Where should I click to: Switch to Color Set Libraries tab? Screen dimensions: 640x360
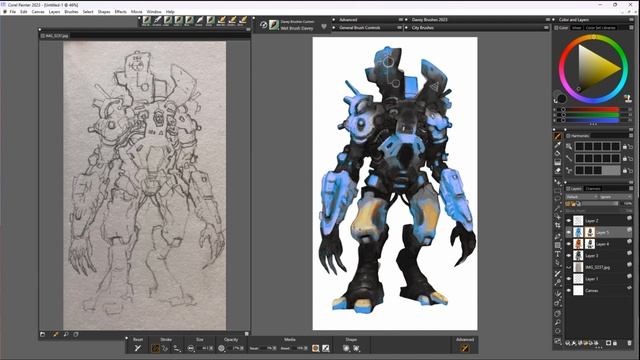[600, 28]
